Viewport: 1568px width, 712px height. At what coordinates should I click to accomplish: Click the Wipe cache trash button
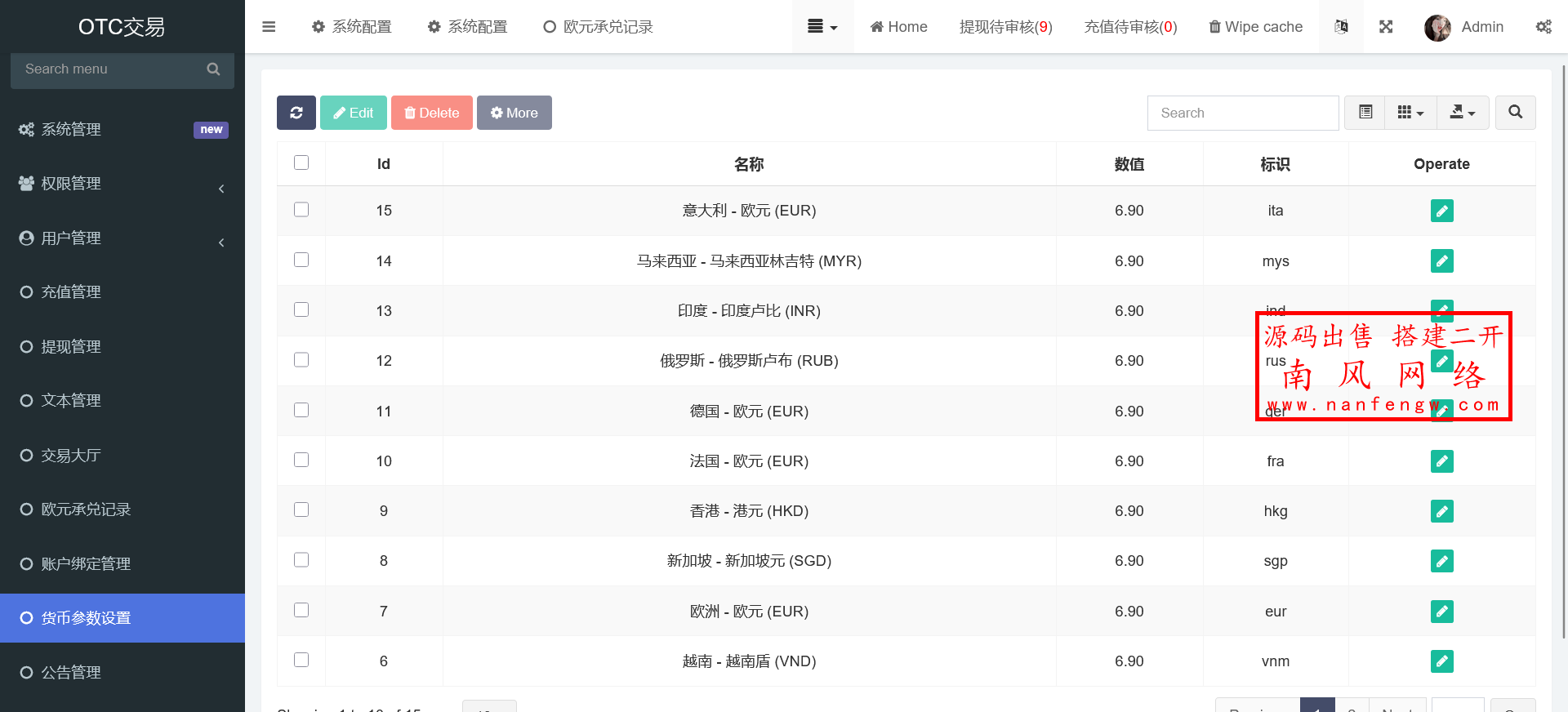click(x=1256, y=27)
